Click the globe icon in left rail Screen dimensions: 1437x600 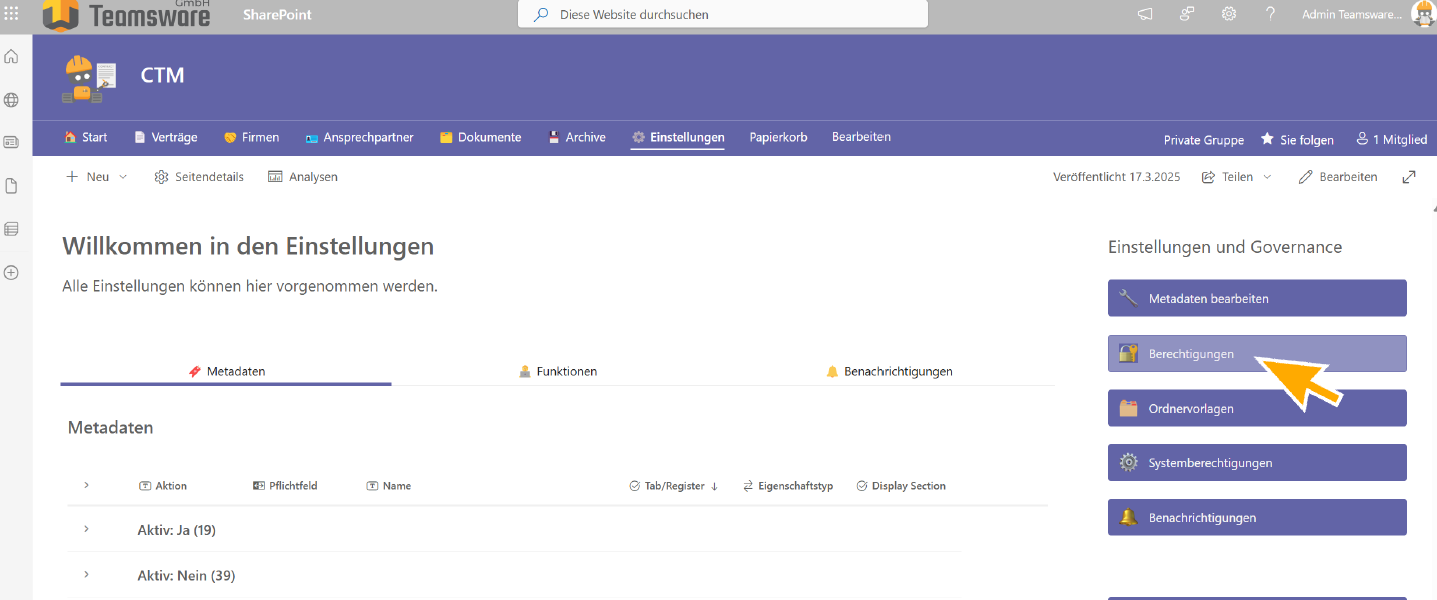(12, 100)
